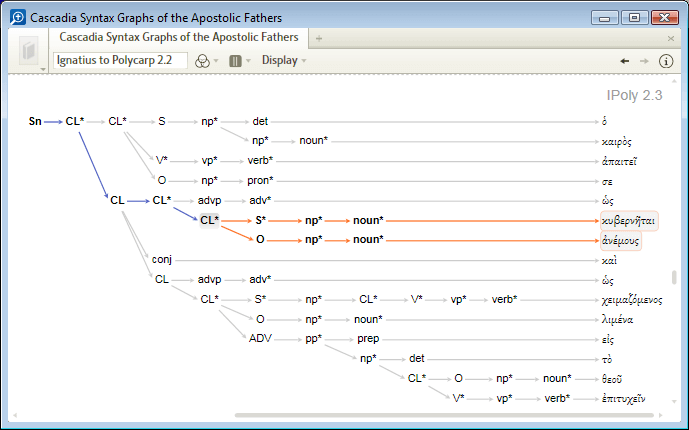Click the Greek word ἀνέμους

(621, 240)
